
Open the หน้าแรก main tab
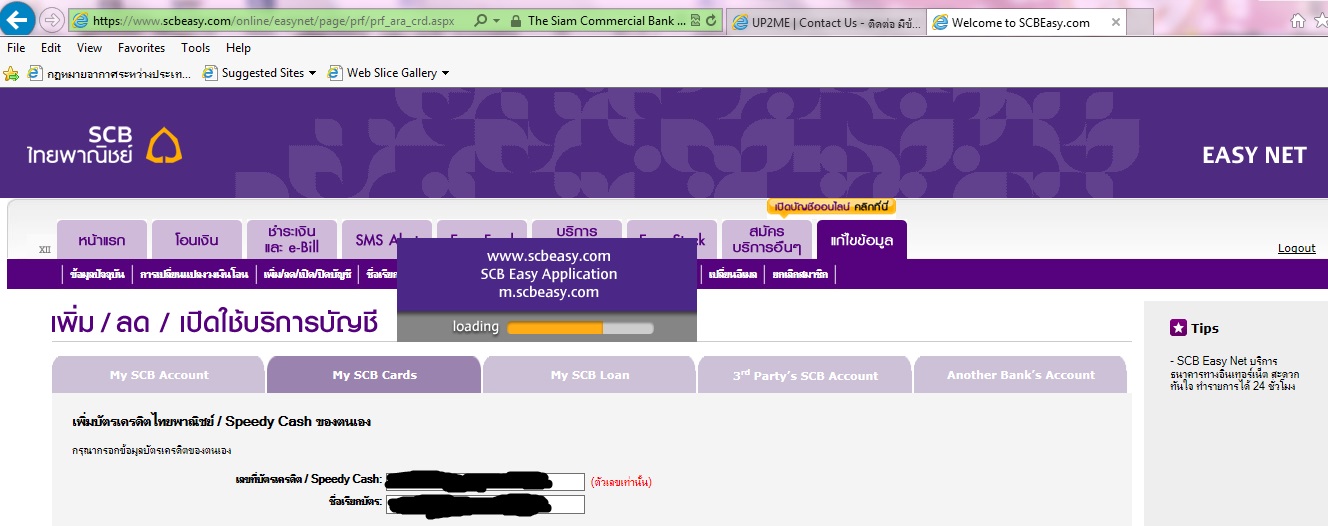pos(101,240)
